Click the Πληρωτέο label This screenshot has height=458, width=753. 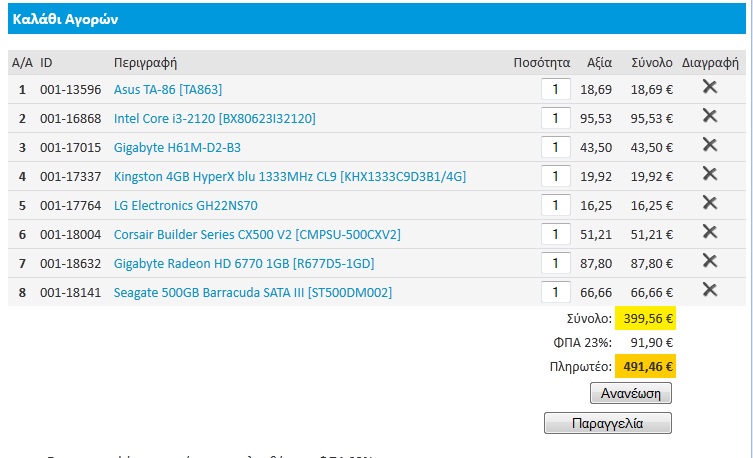tap(581, 367)
